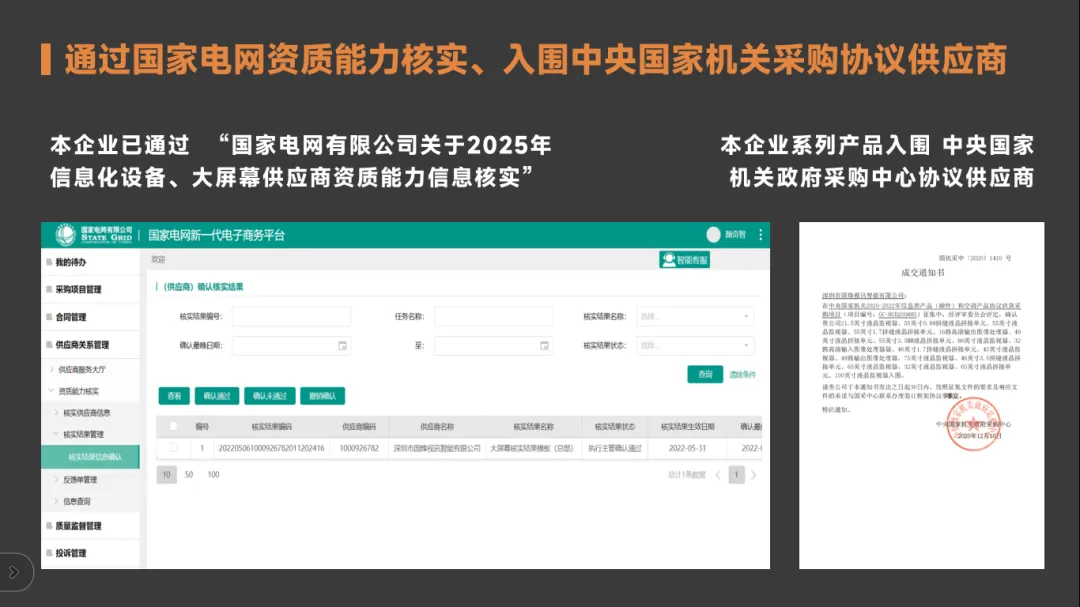Screen dimensions: 1080x607
Task: Click the 供应商编码 column header
Action: click(359, 426)
